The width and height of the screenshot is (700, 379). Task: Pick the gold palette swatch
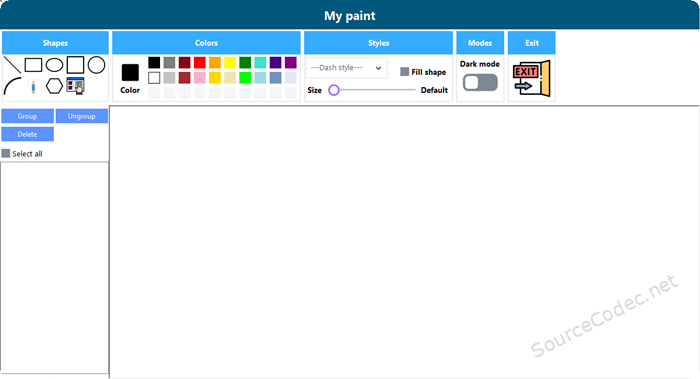[x=215, y=78]
